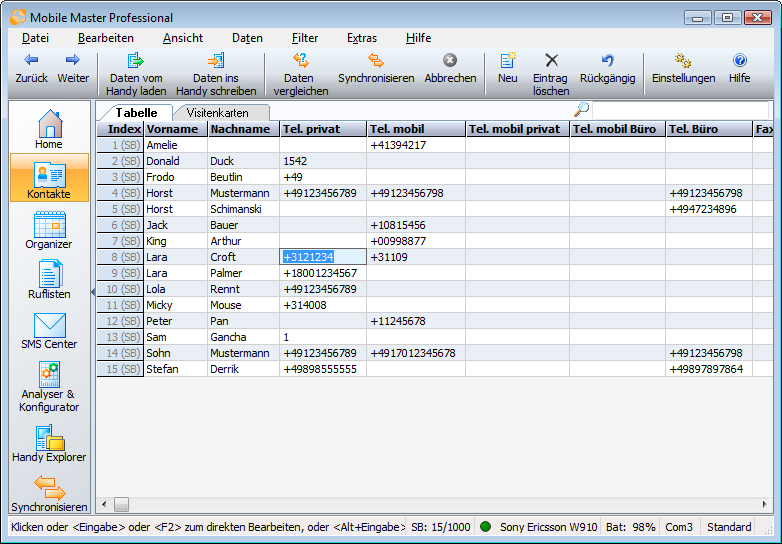Click the Daten vom Handy laden icon

point(137,61)
